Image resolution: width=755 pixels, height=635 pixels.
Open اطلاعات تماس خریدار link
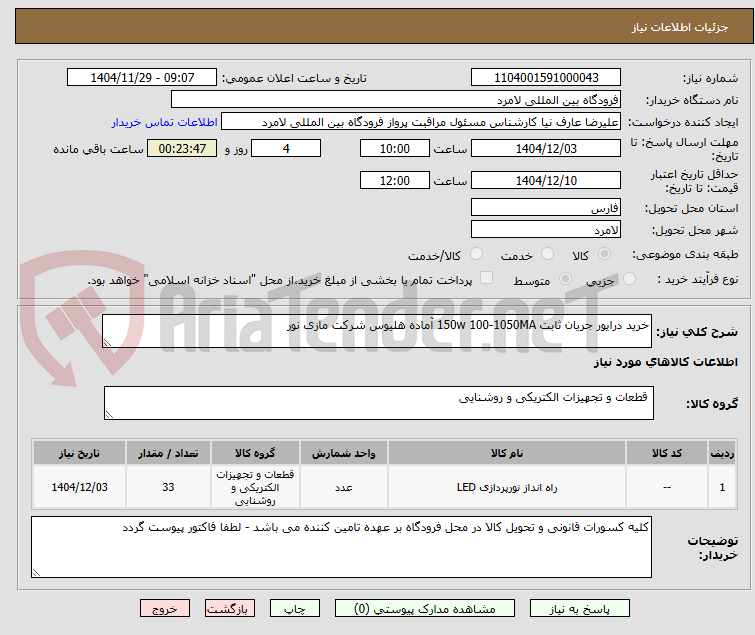click(165, 122)
